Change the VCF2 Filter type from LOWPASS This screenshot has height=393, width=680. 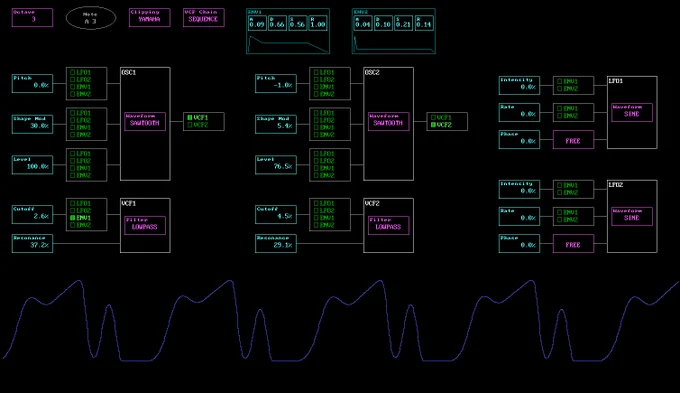coord(389,226)
